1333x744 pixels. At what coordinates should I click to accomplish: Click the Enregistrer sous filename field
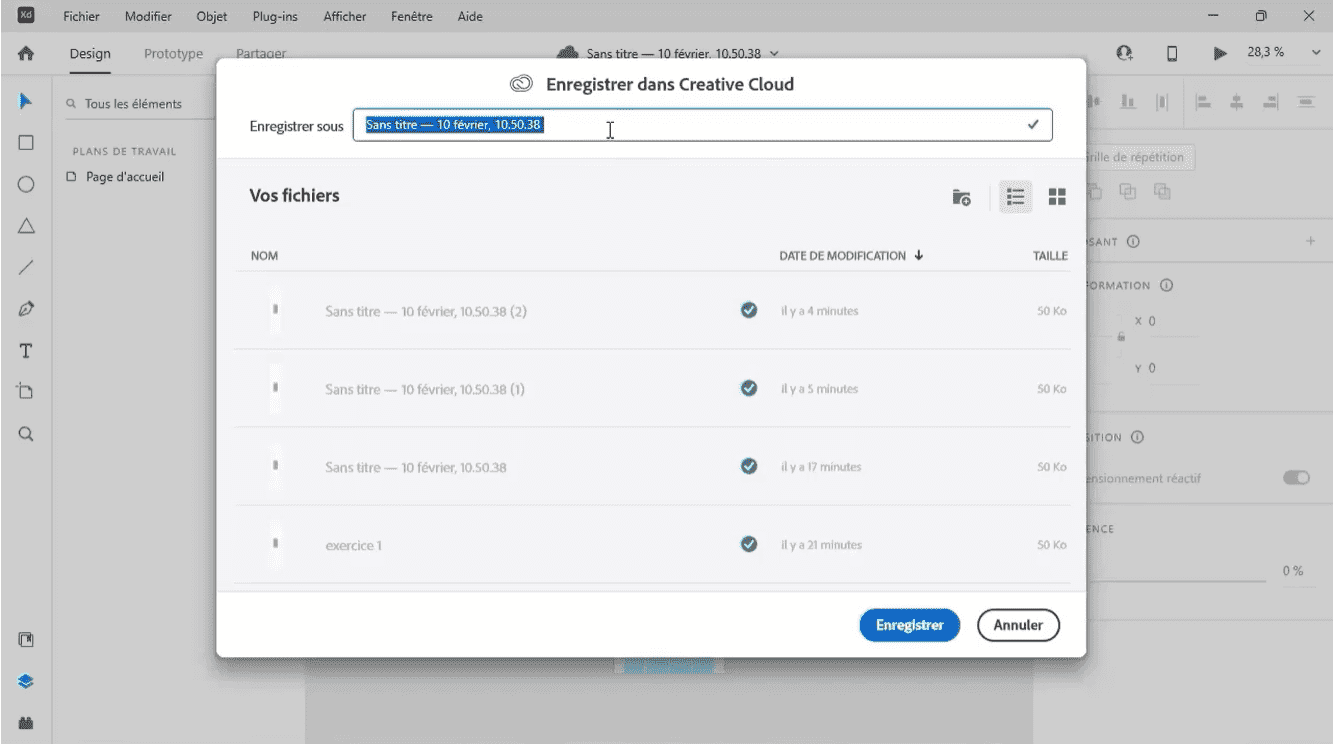[702, 125]
